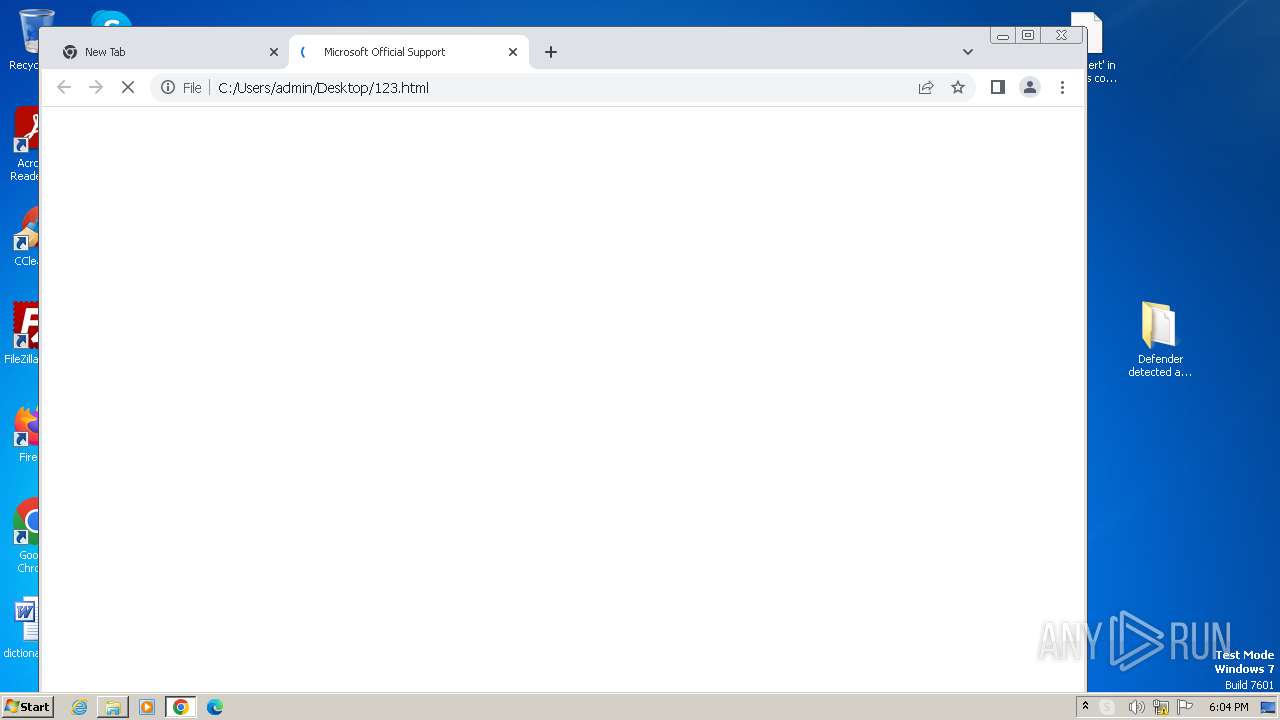Select the FileZilla desktop shortcut
The image size is (1280, 720).
(22, 333)
